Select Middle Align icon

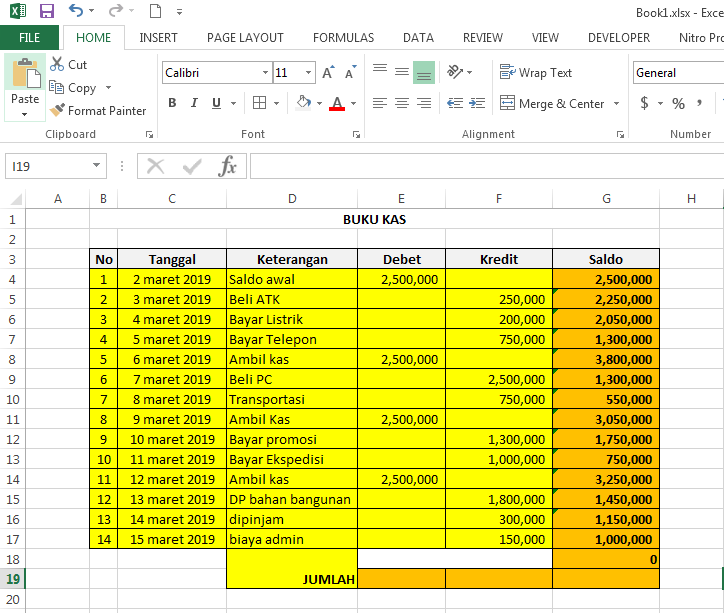pyautogui.click(x=402, y=72)
